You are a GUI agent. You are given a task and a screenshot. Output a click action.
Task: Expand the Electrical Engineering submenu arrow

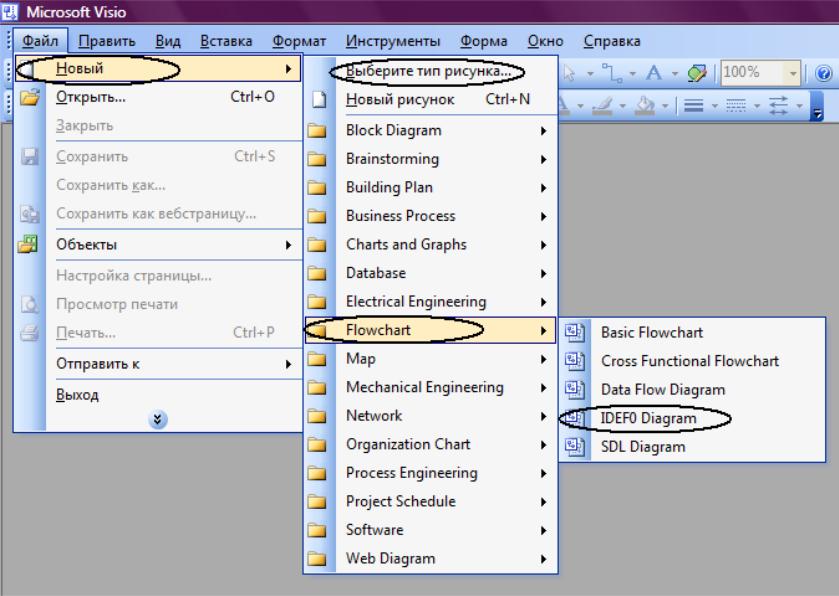pos(543,302)
